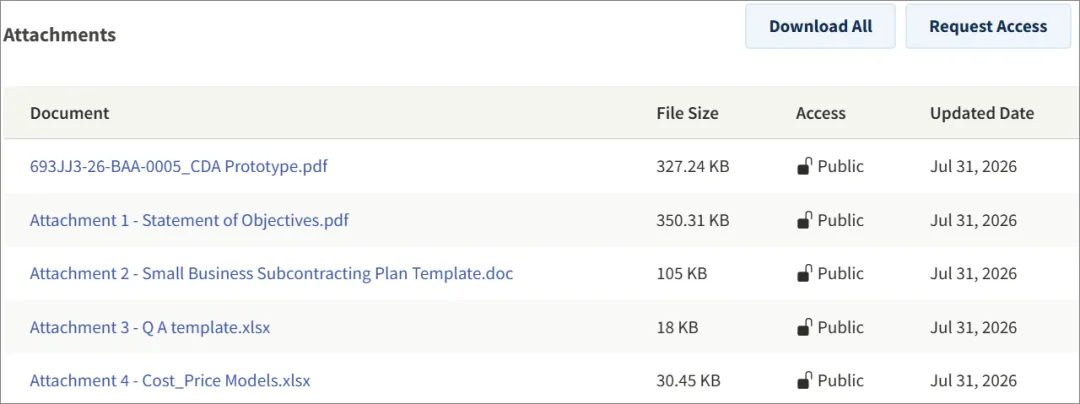
Task: Click the Attachments section heading
Action: pyautogui.click(x=59, y=35)
